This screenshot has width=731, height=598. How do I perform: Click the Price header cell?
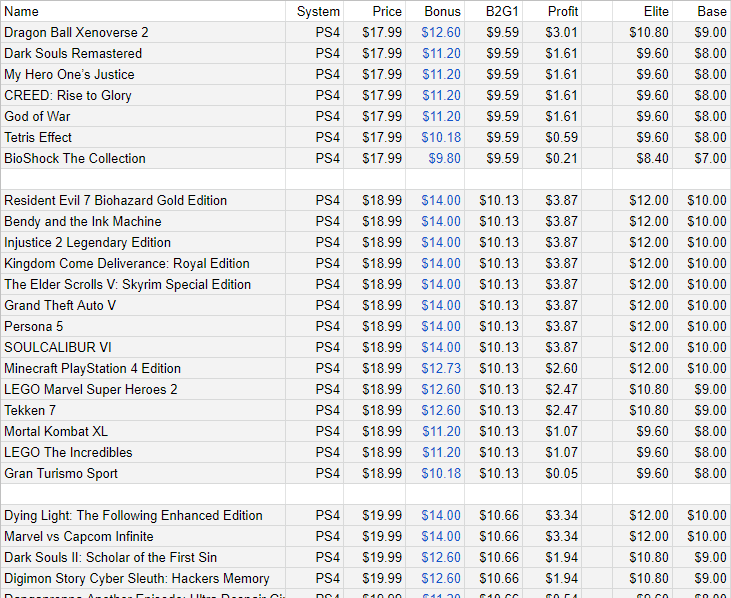pos(374,11)
